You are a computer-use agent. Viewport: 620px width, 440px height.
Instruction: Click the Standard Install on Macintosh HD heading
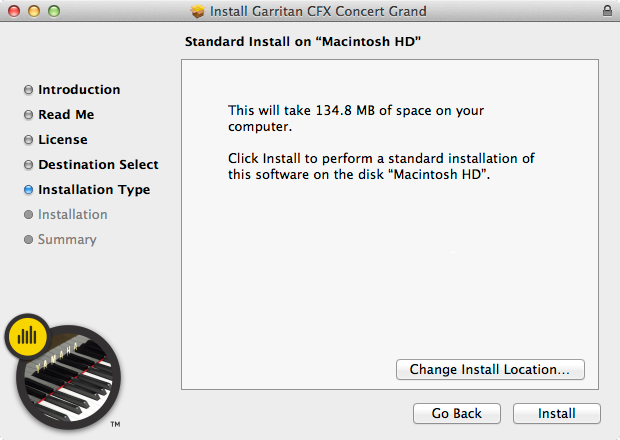[303, 42]
